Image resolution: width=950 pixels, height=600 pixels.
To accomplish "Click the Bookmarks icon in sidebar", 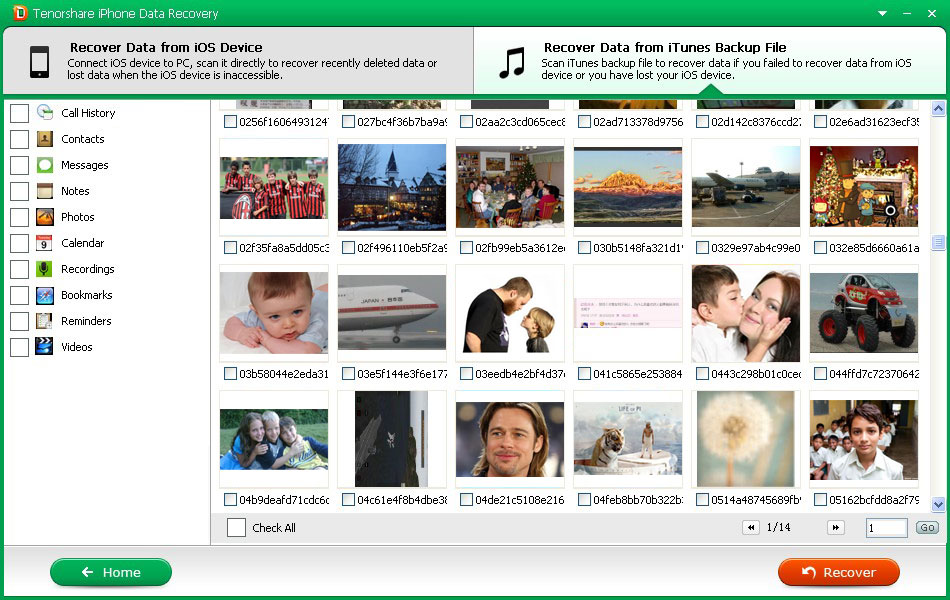I will [44, 295].
